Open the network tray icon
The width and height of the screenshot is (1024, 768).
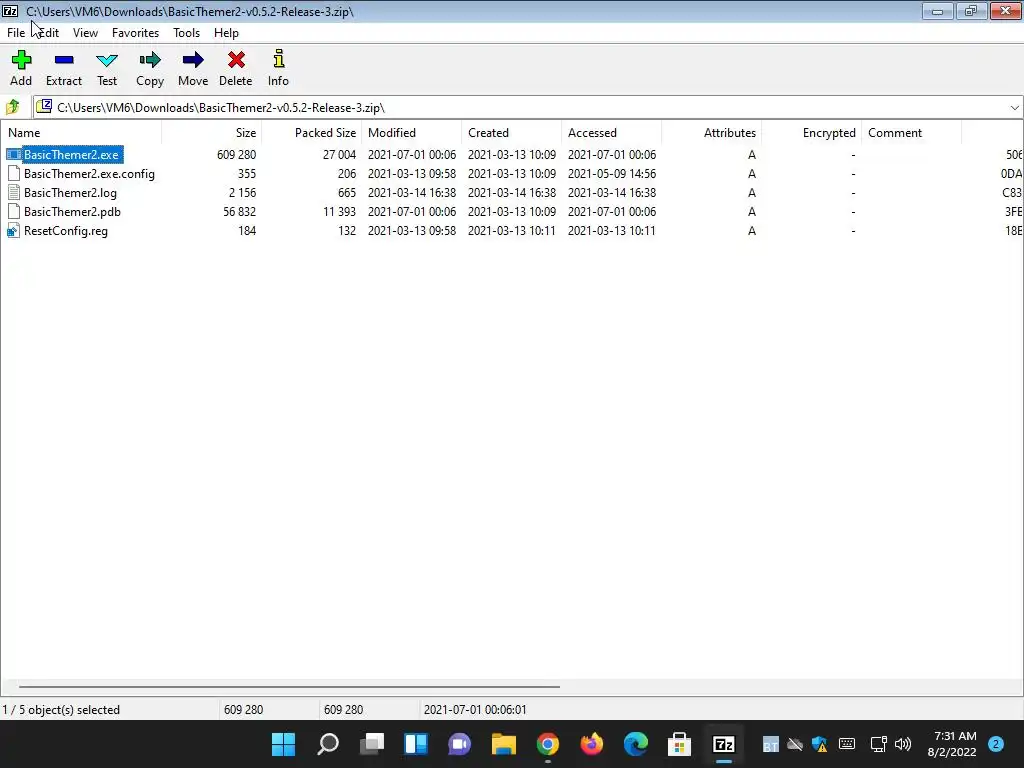point(878,744)
